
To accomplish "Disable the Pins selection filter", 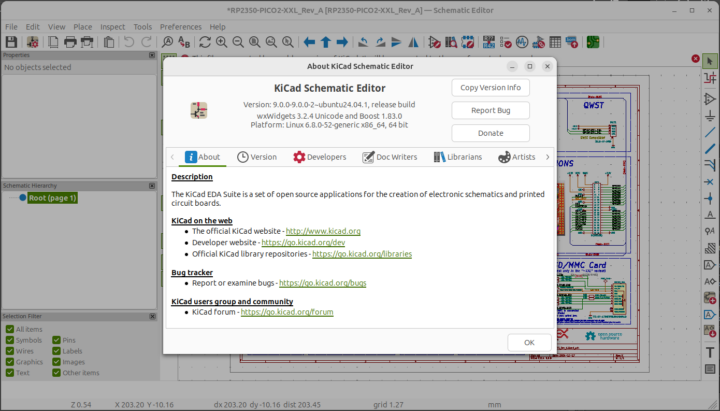I will 57,340.
